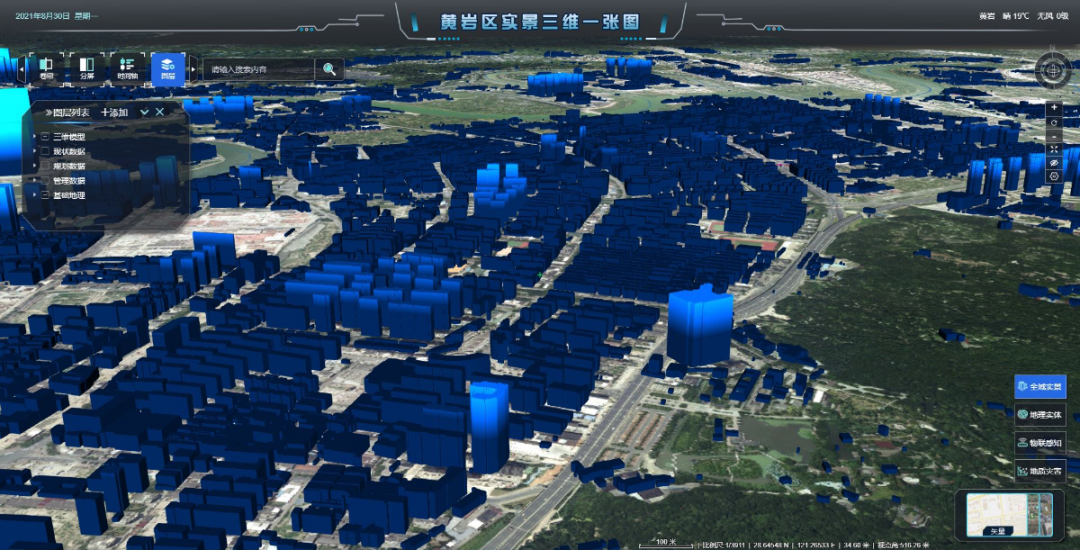The width and height of the screenshot is (1080, 550).
Task: Click the compass navigation control
Action: 1053,71
